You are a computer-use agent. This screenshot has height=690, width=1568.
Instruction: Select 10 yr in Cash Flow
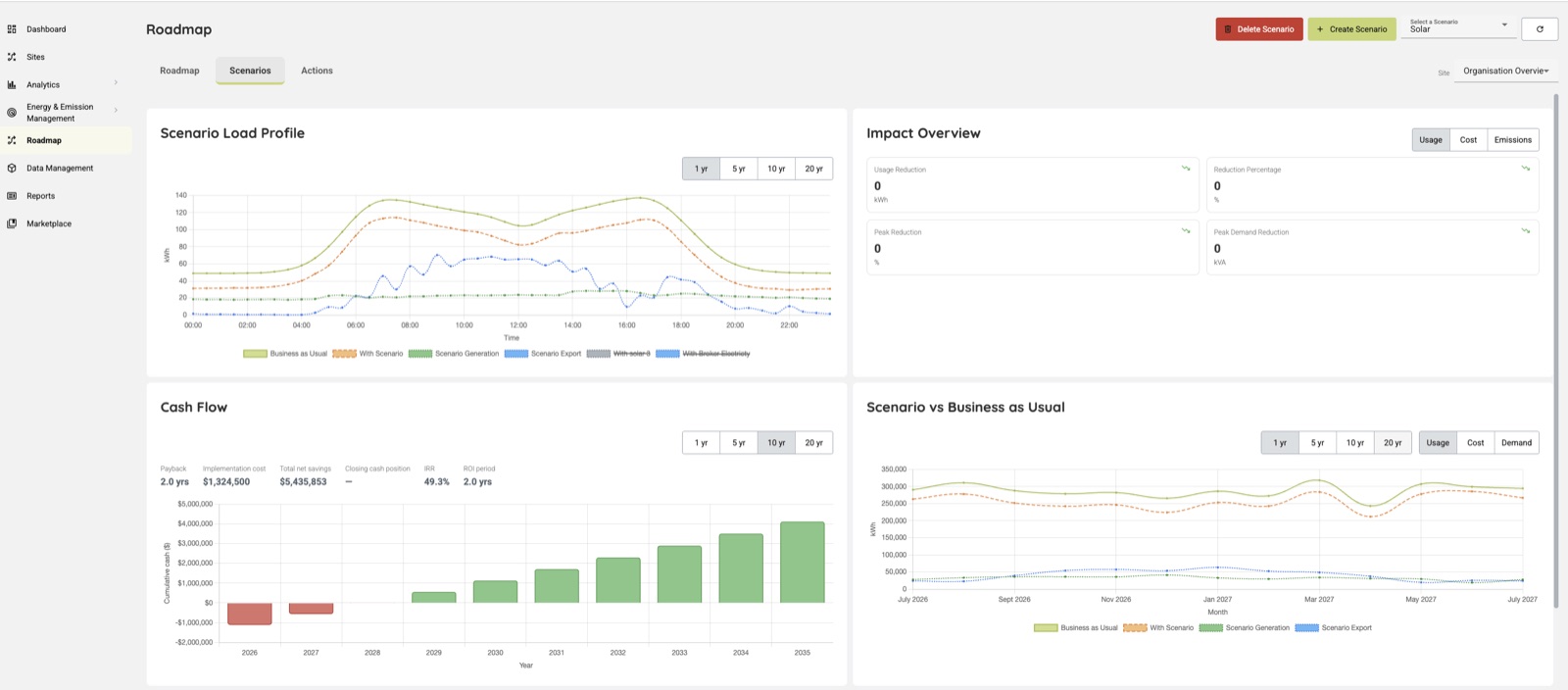point(776,443)
